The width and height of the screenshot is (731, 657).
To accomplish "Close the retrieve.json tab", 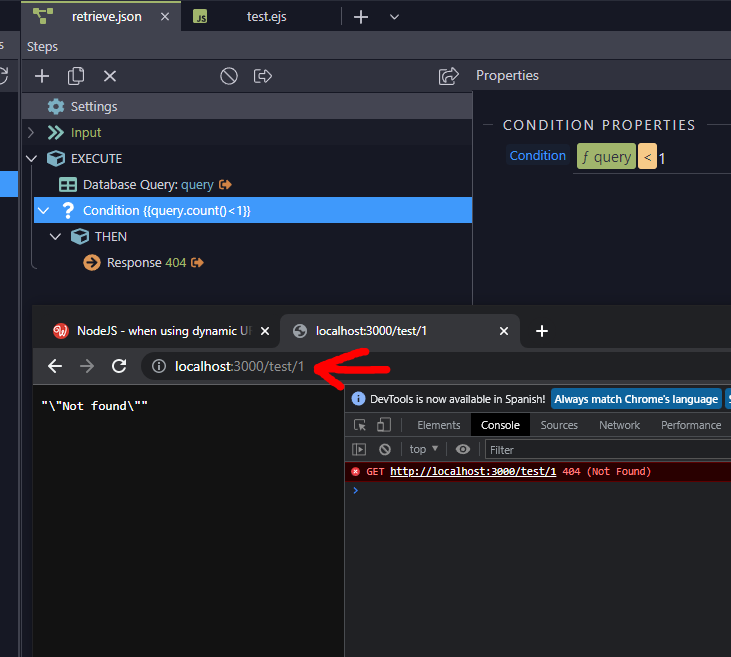I will tap(165, 17).
